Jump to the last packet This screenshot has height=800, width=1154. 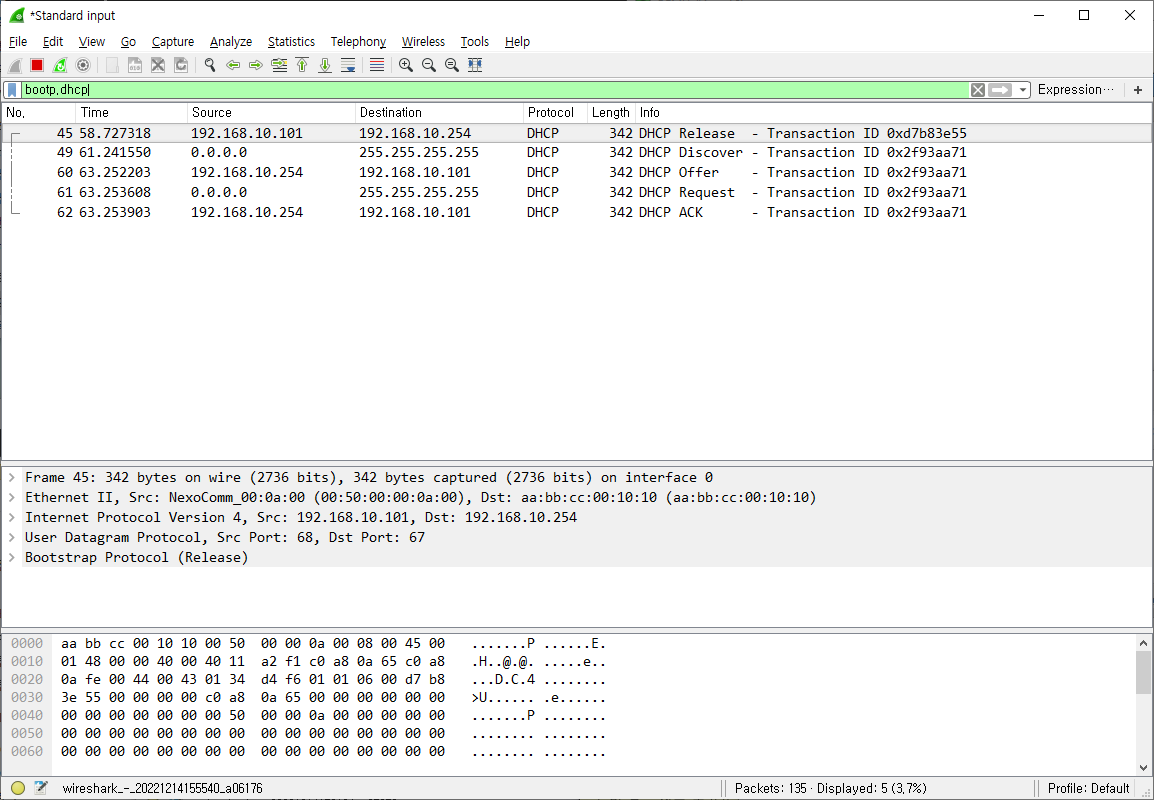click(325, 66)
